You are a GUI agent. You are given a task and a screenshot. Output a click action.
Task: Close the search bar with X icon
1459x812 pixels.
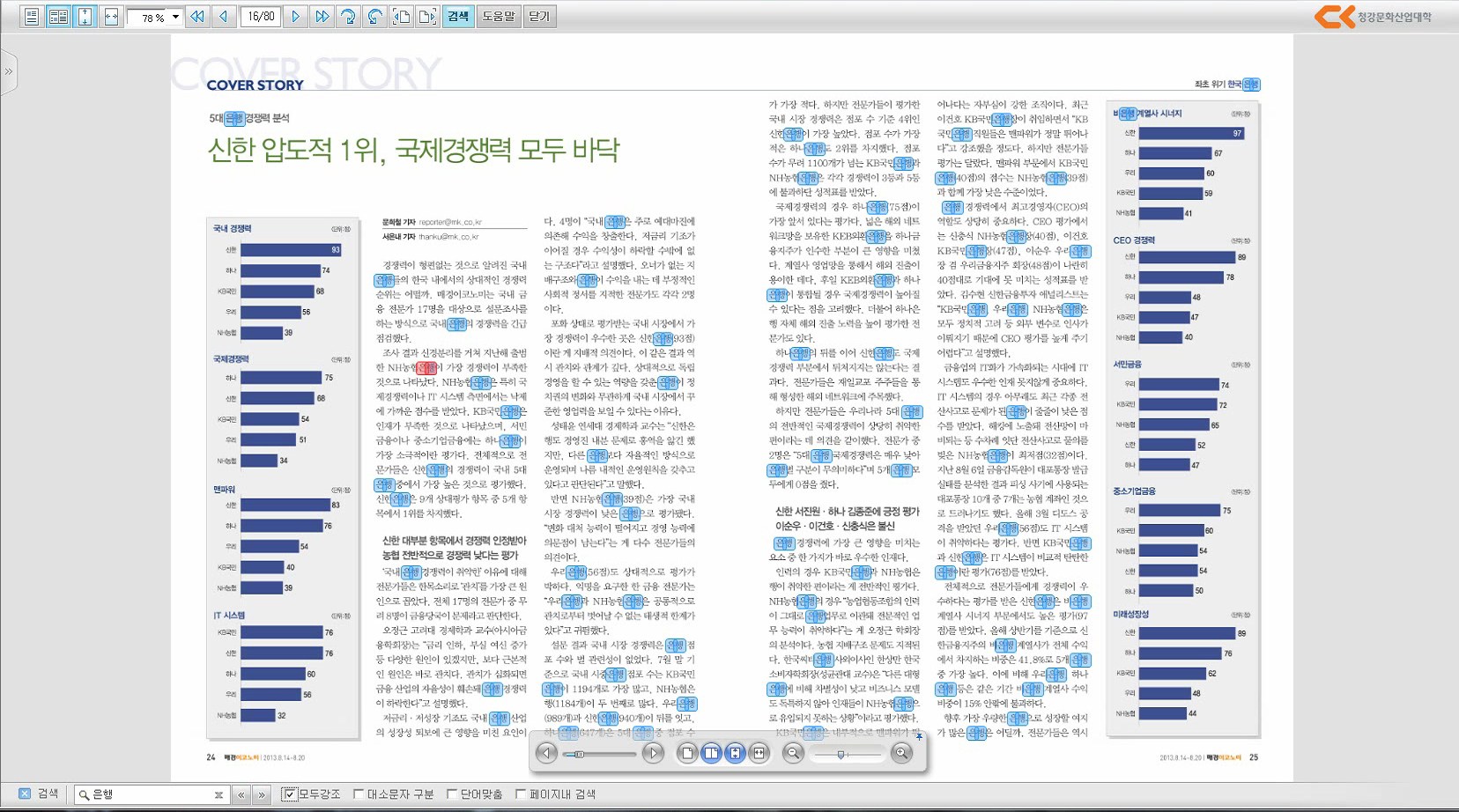[x=25, y=794]
